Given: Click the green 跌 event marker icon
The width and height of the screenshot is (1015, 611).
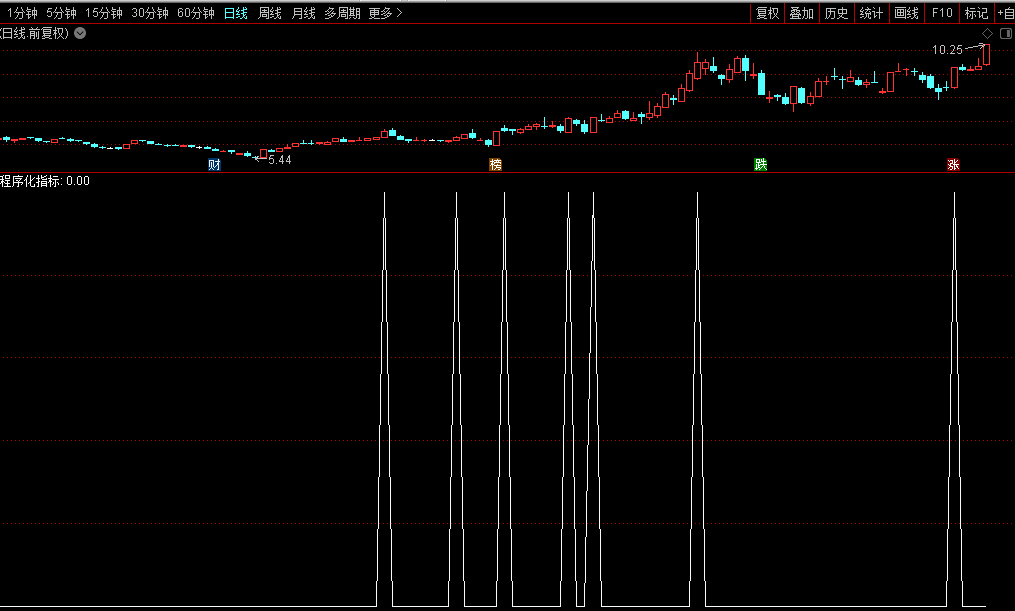Looking at the screenshot, I should click(x=760, y=165).
